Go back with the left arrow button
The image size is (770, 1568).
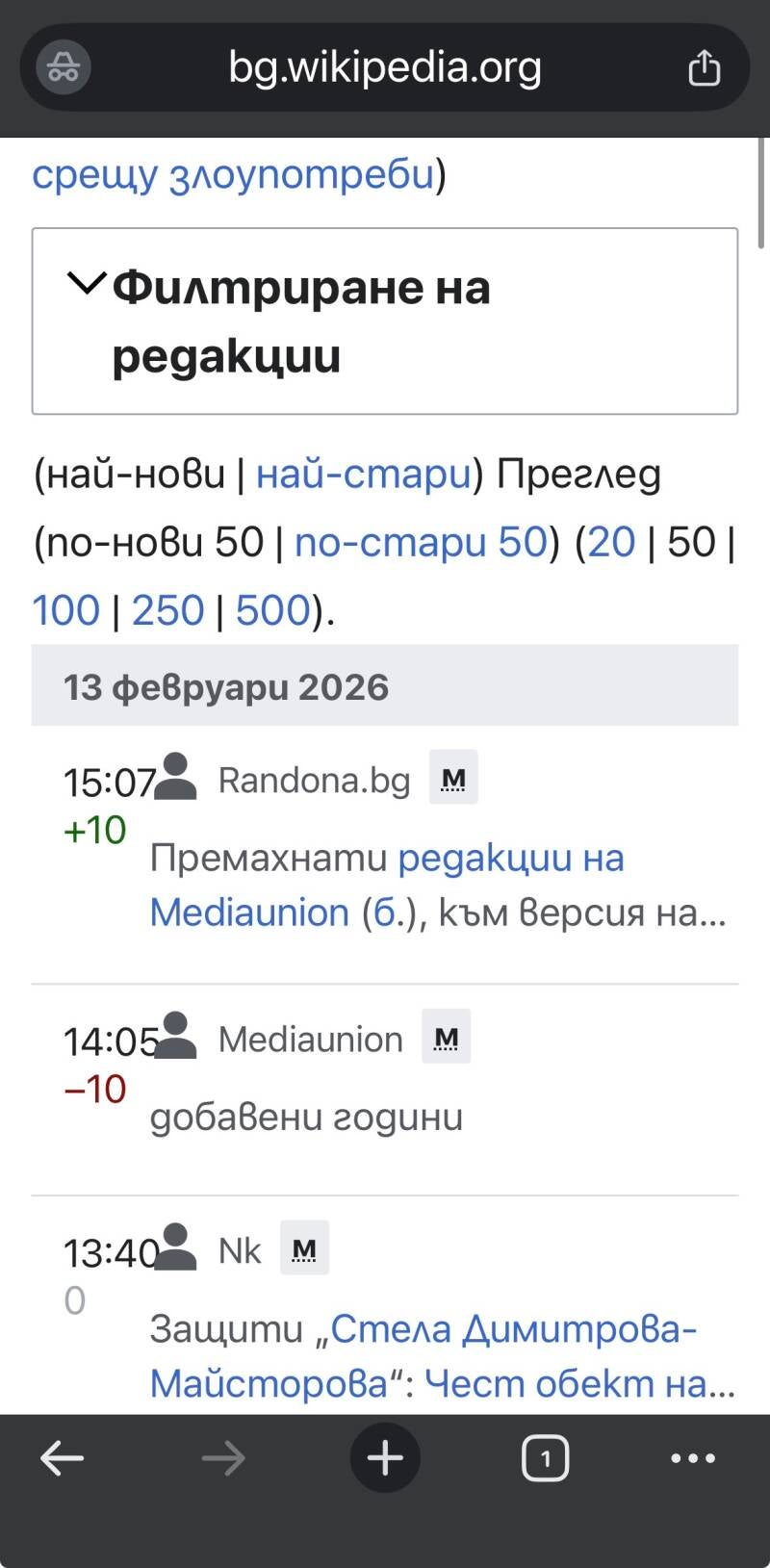coord(63,1459)
